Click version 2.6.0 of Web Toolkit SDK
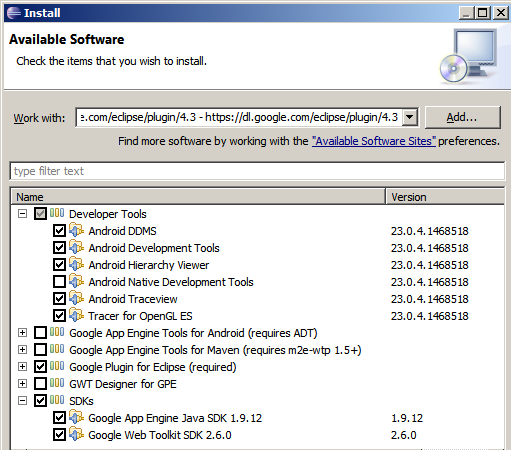The width and height of the screenshot is (511, 450). (x=403, y=435)
